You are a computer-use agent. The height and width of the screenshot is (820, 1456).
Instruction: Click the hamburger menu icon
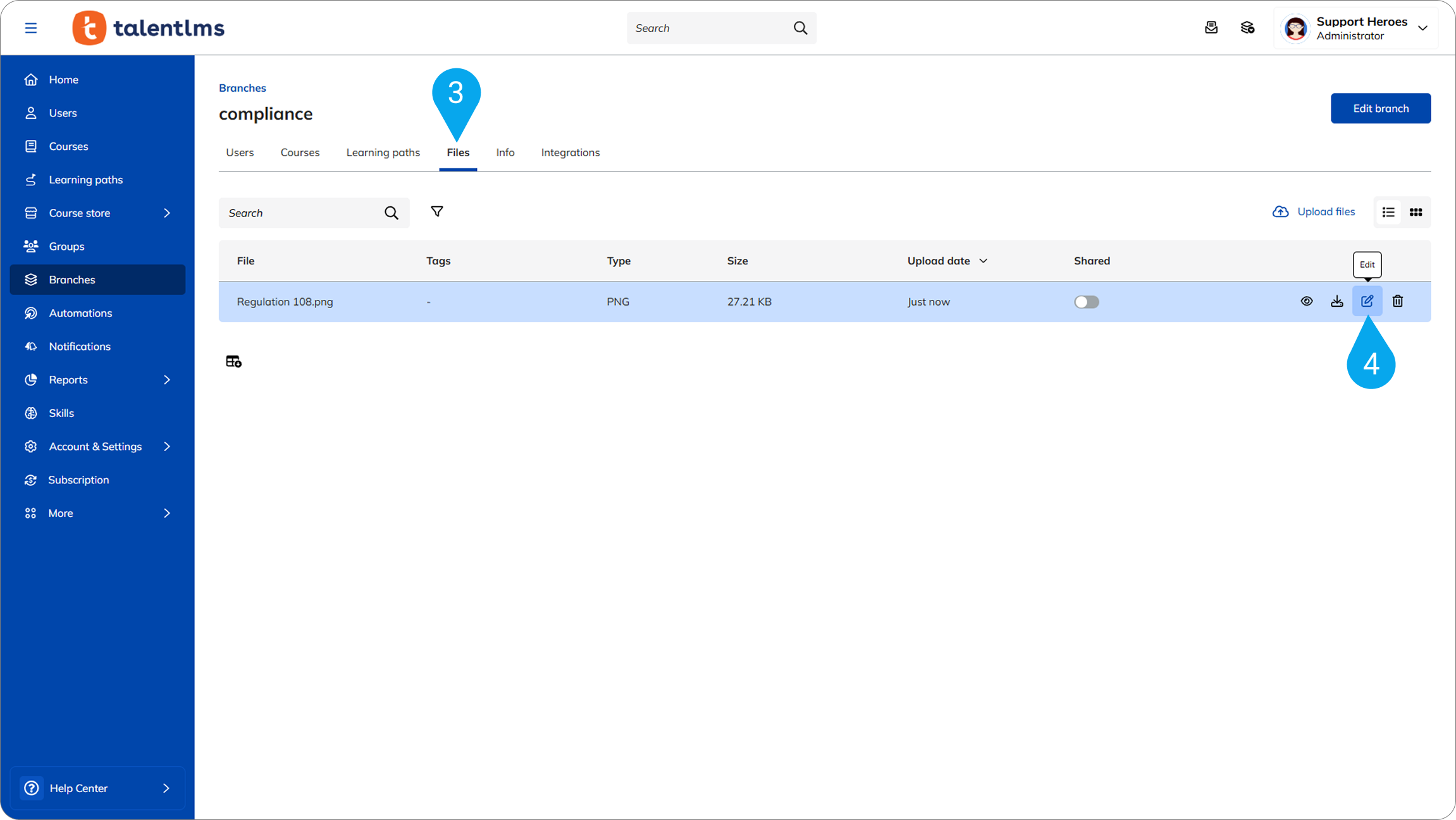pos(31,28)
